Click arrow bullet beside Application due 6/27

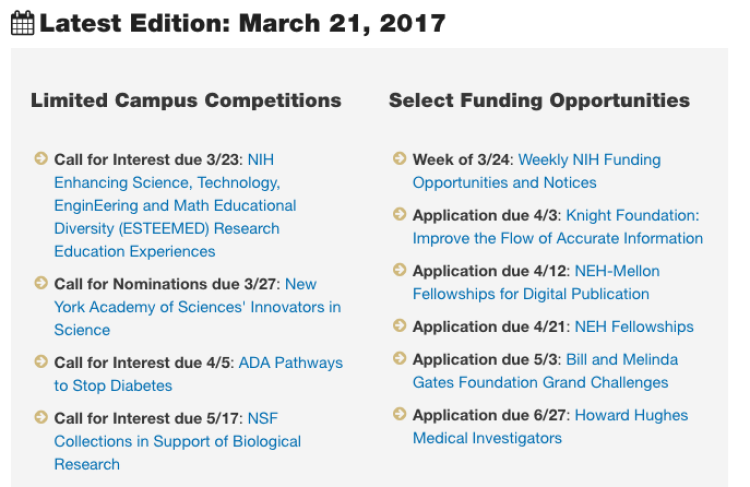(399, 413)
